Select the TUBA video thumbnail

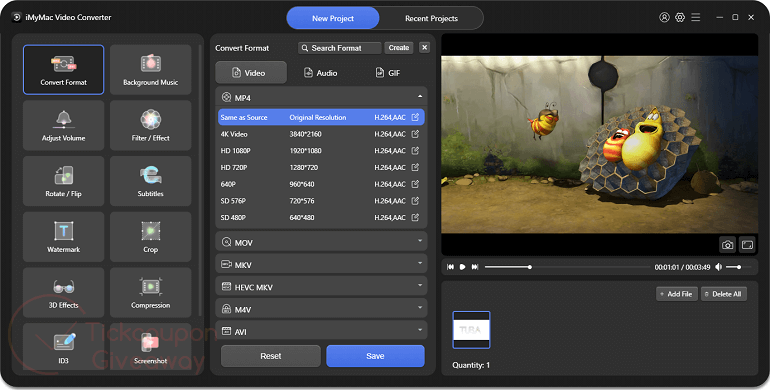[471, 330]
